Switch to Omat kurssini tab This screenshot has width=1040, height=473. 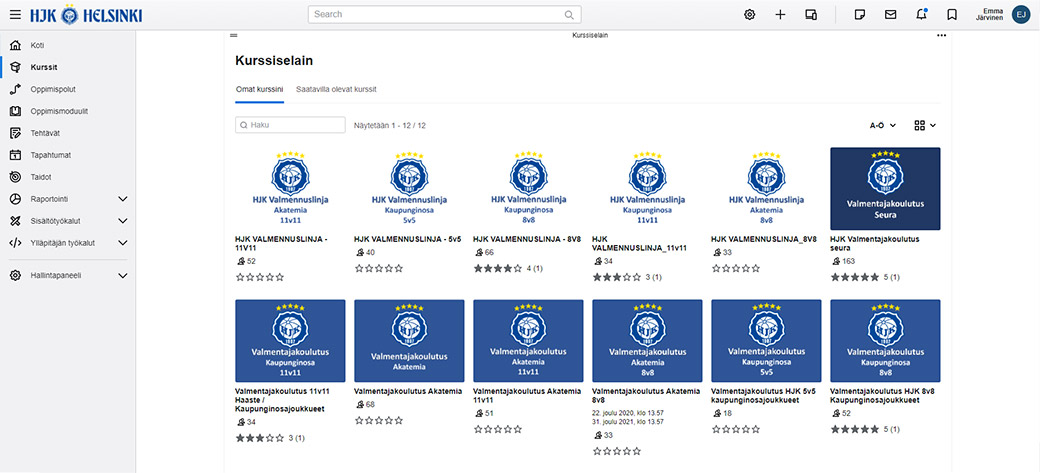tap(259, 89)
